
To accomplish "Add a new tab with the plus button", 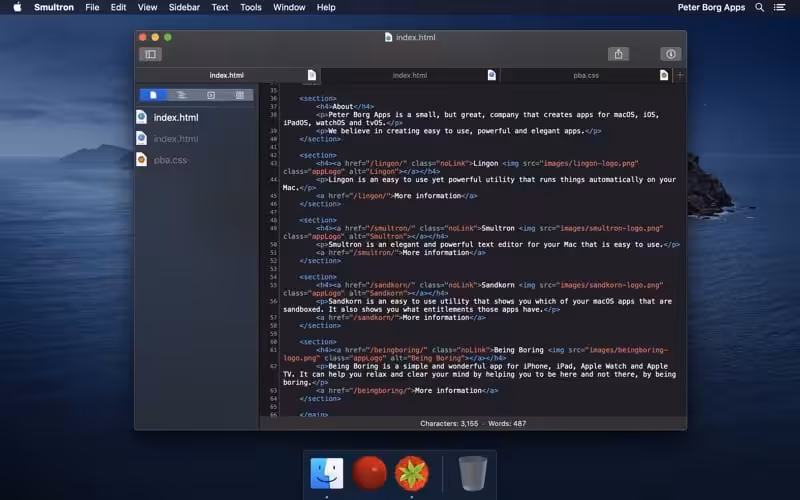I will point(680,75).
